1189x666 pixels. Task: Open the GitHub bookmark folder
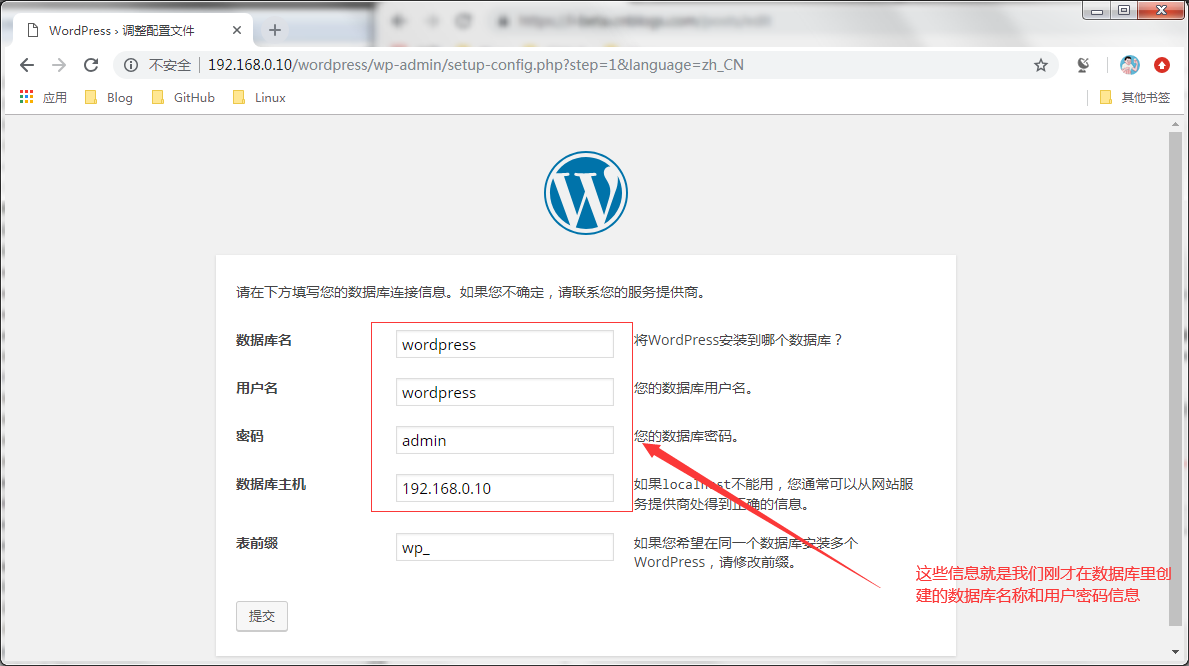tap(183, 97)
